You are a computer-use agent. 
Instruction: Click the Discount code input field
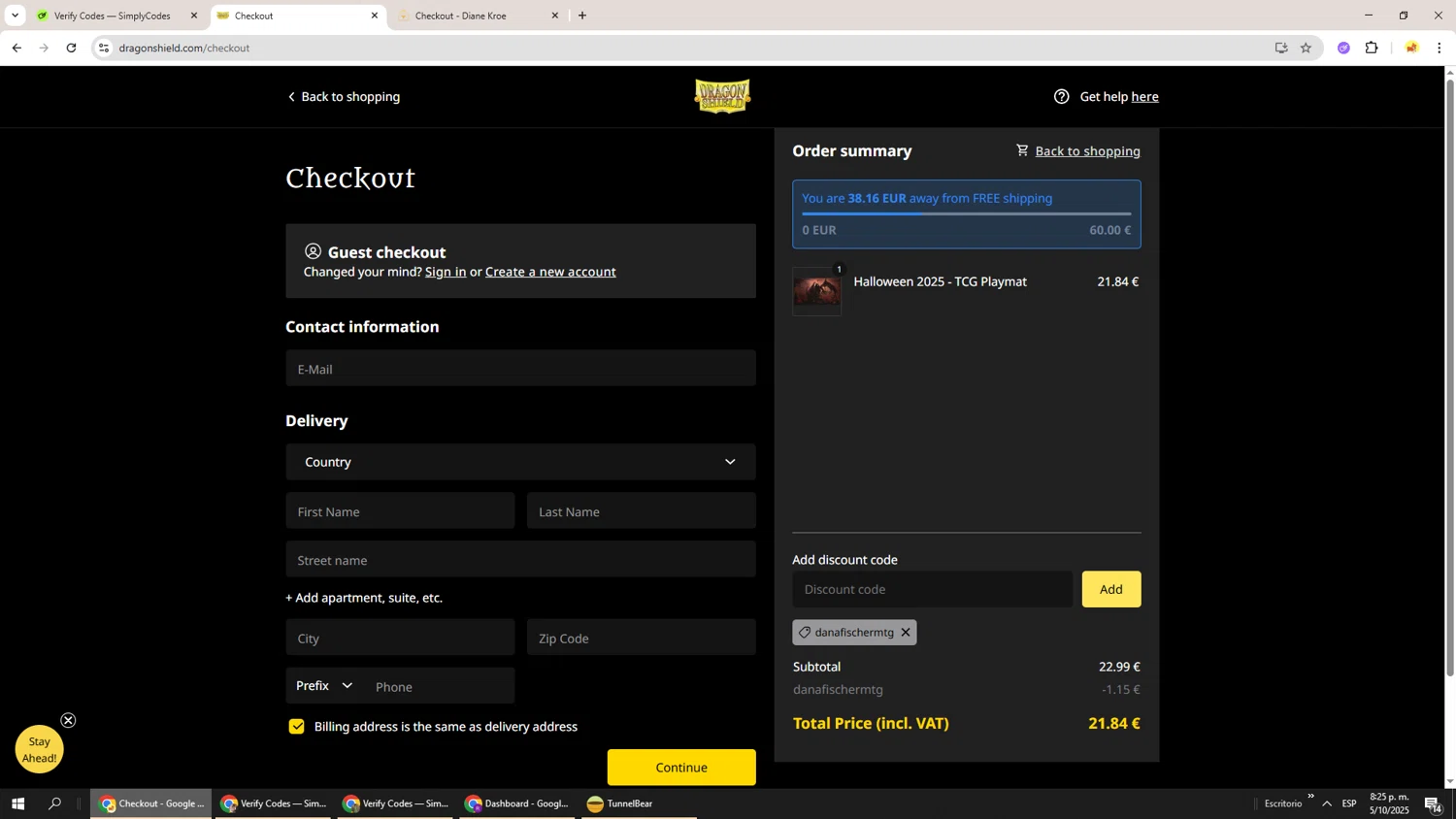(933, 589)
